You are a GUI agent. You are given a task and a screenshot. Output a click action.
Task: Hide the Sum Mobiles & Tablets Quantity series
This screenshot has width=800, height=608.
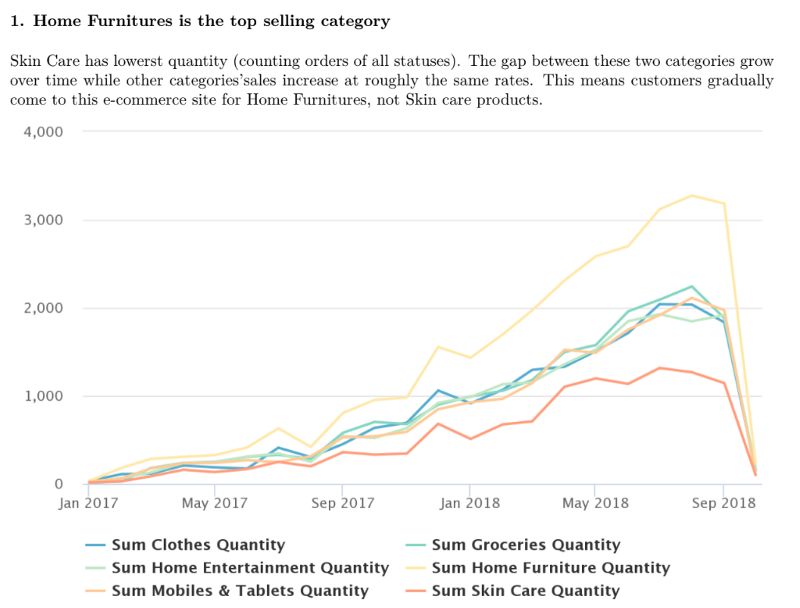pos(240,591)
